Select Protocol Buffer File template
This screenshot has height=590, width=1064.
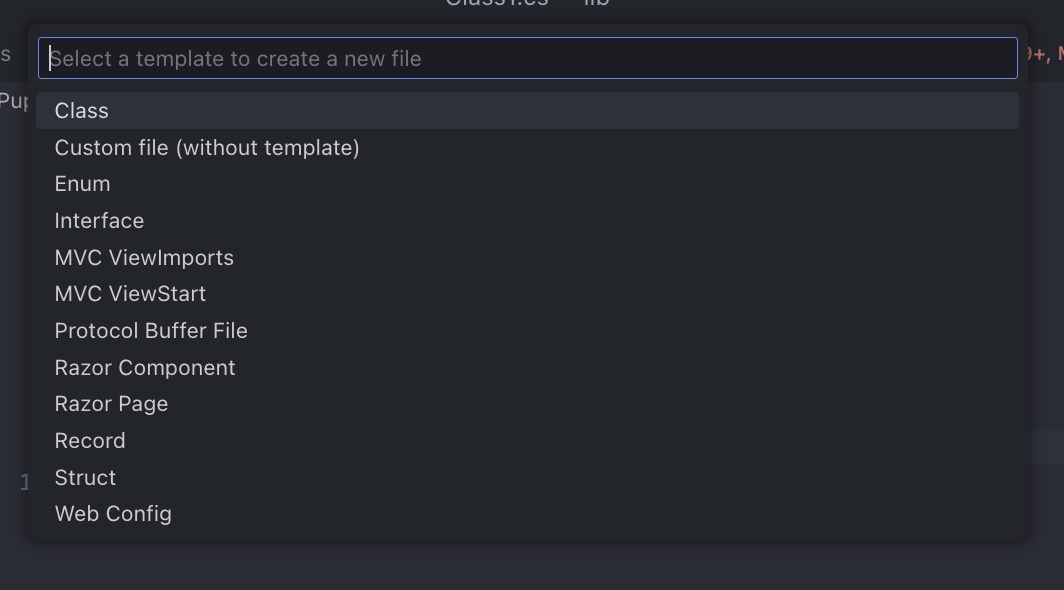151,330
